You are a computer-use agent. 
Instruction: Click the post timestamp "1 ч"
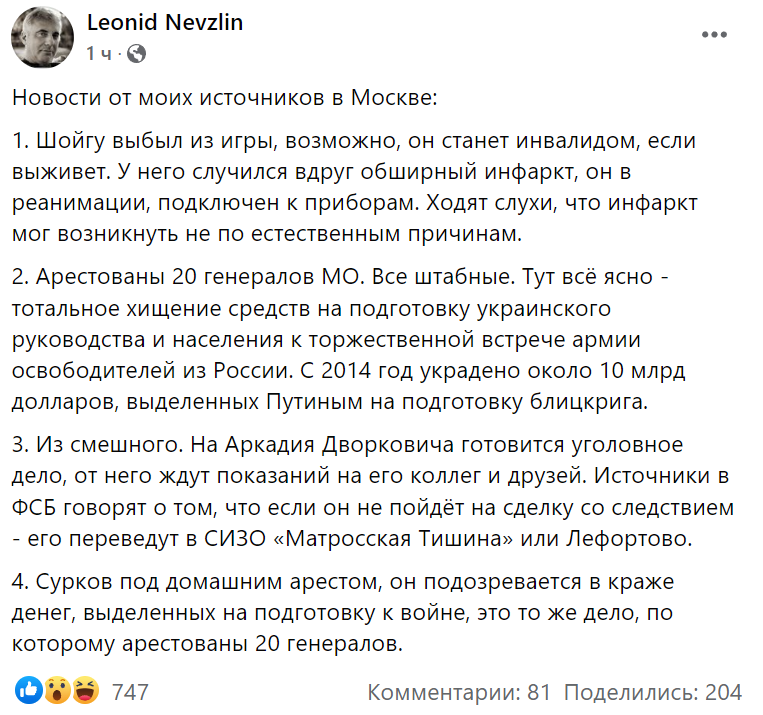coord(100,53)
